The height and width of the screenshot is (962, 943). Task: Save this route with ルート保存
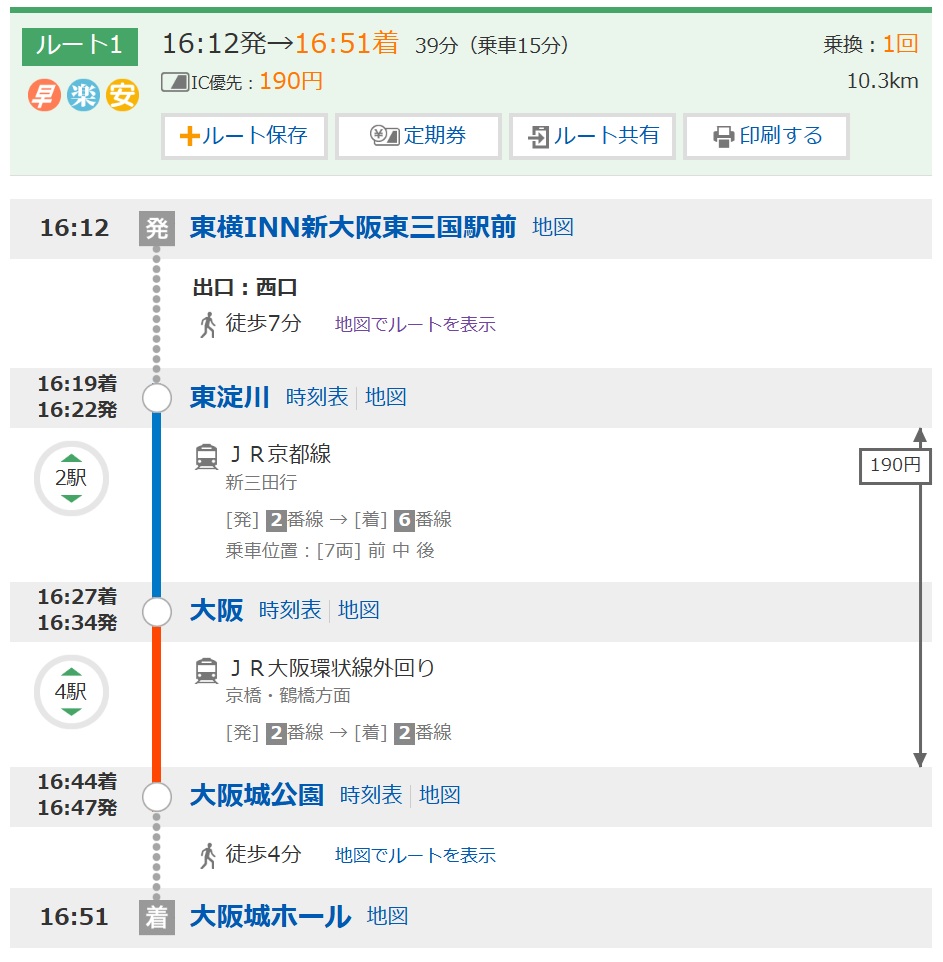click(x=244, y=136)
